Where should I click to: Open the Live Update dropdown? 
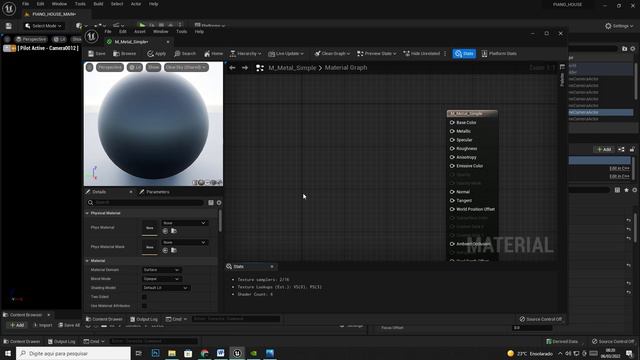click(286, 53)
